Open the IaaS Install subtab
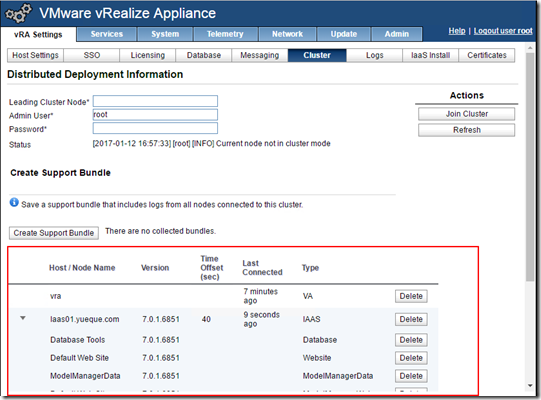 pyautogui.click(x=431, y=55)
